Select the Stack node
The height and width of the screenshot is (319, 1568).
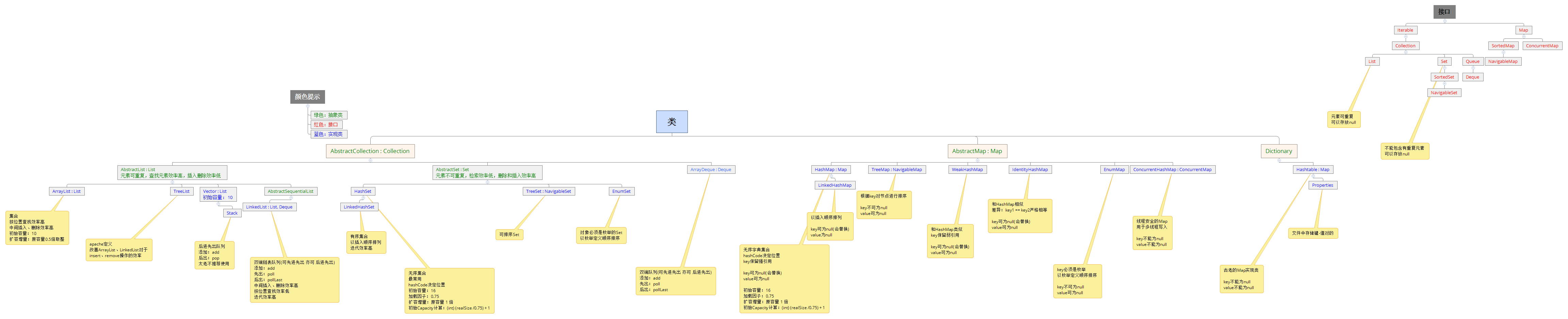[232, 213]
